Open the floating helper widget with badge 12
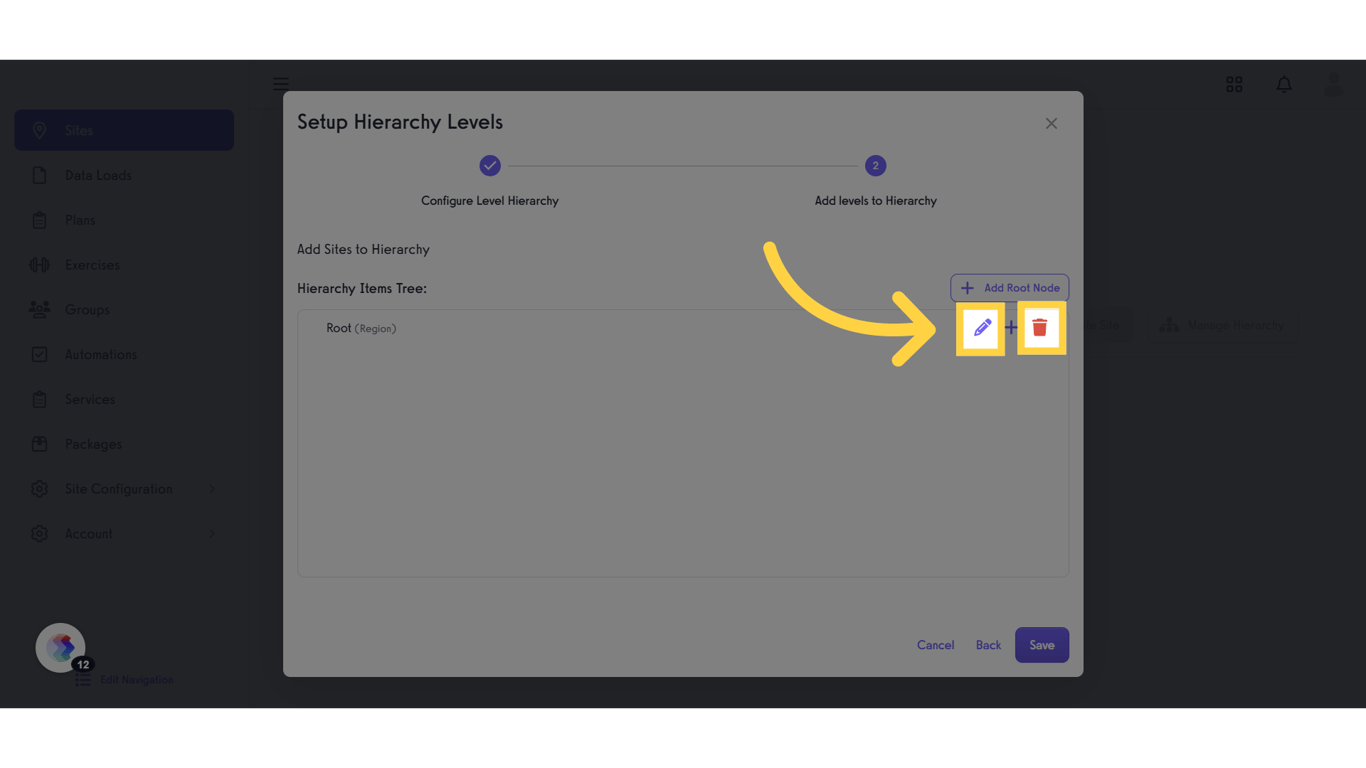 pyautogui.click(x=61, y=647)
